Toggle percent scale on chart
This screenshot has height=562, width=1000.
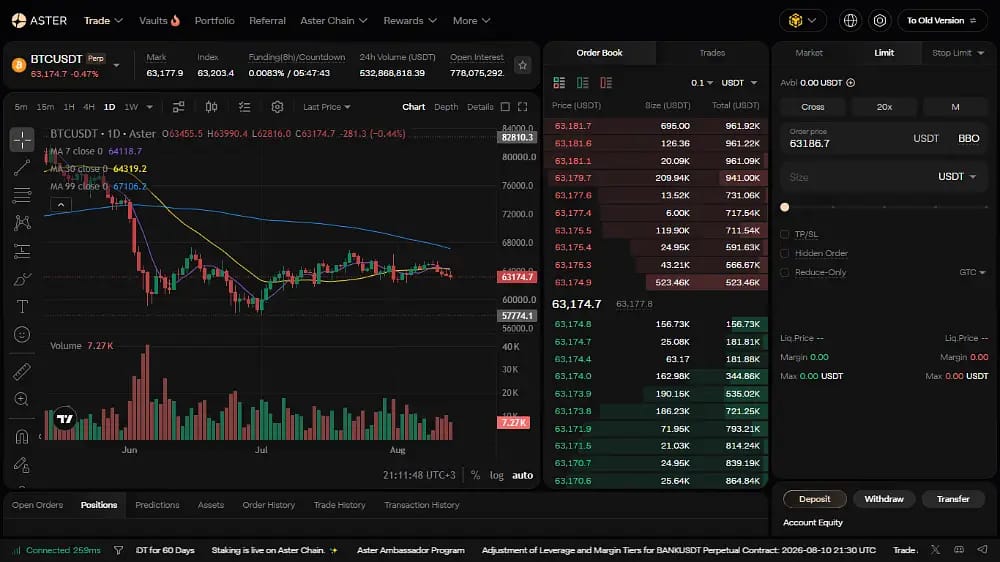click(x=475, y=475)
